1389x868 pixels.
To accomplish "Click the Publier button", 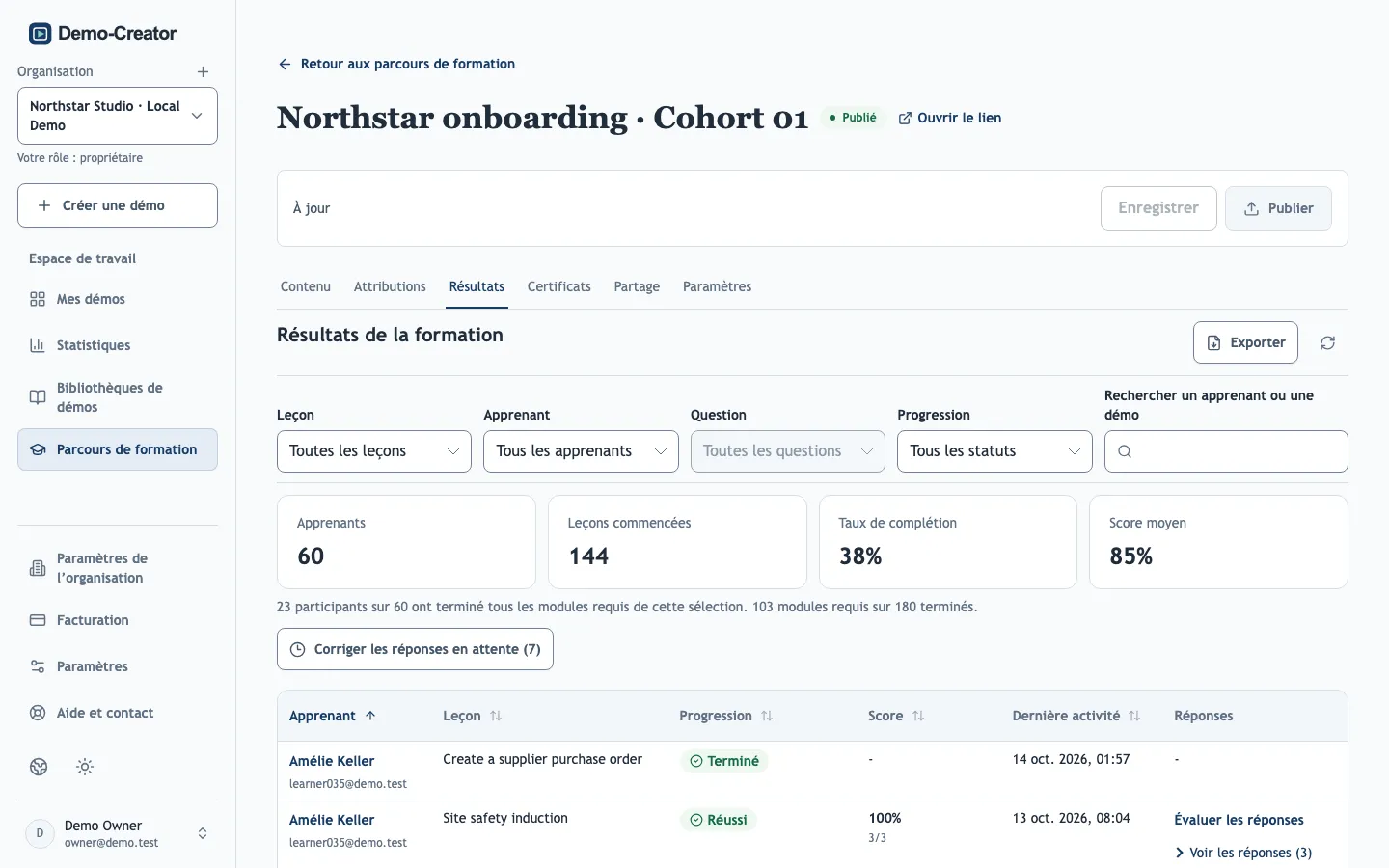I will point(1278,208).
